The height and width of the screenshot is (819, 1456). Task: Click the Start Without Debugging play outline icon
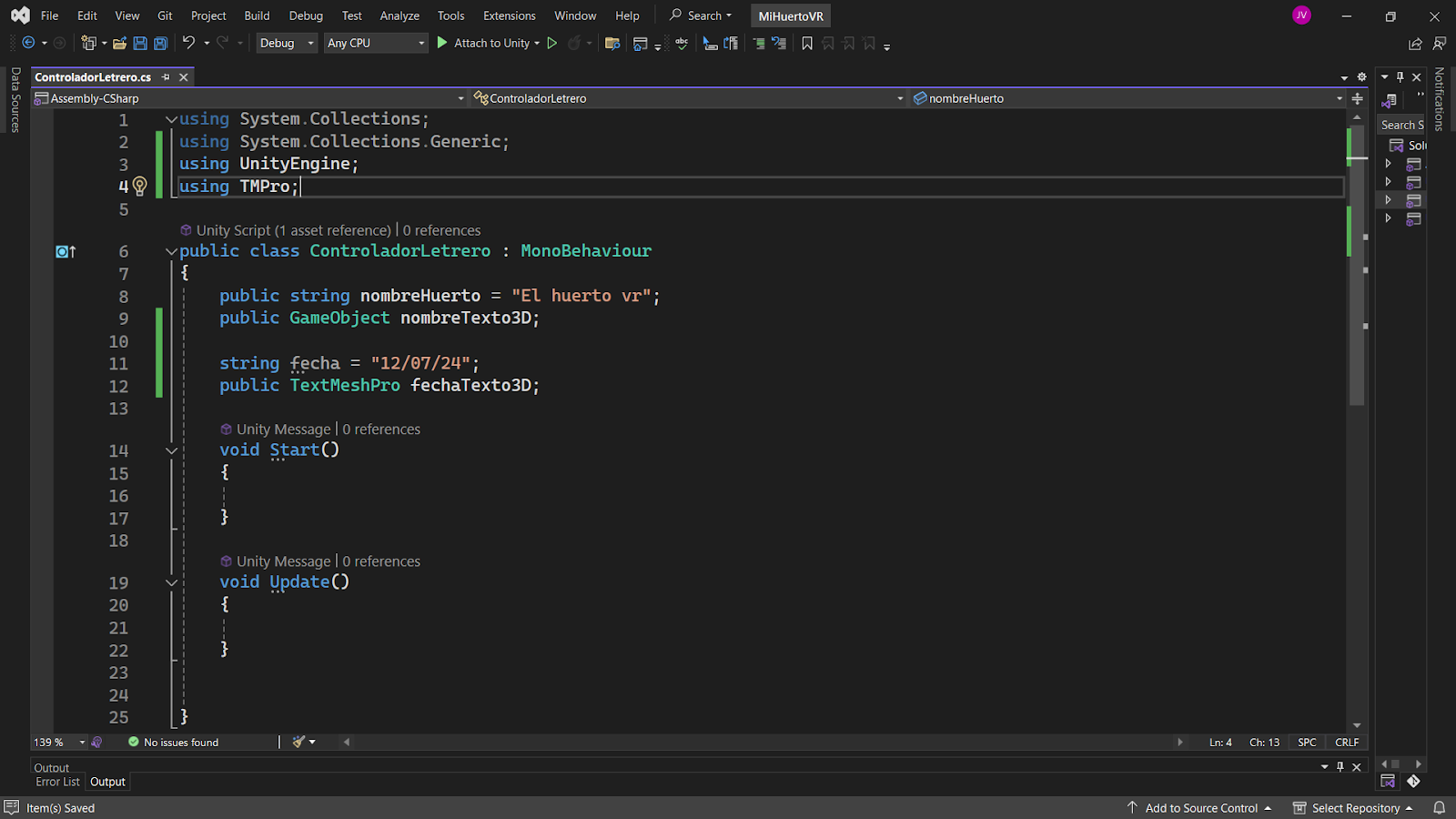[551, 43]
